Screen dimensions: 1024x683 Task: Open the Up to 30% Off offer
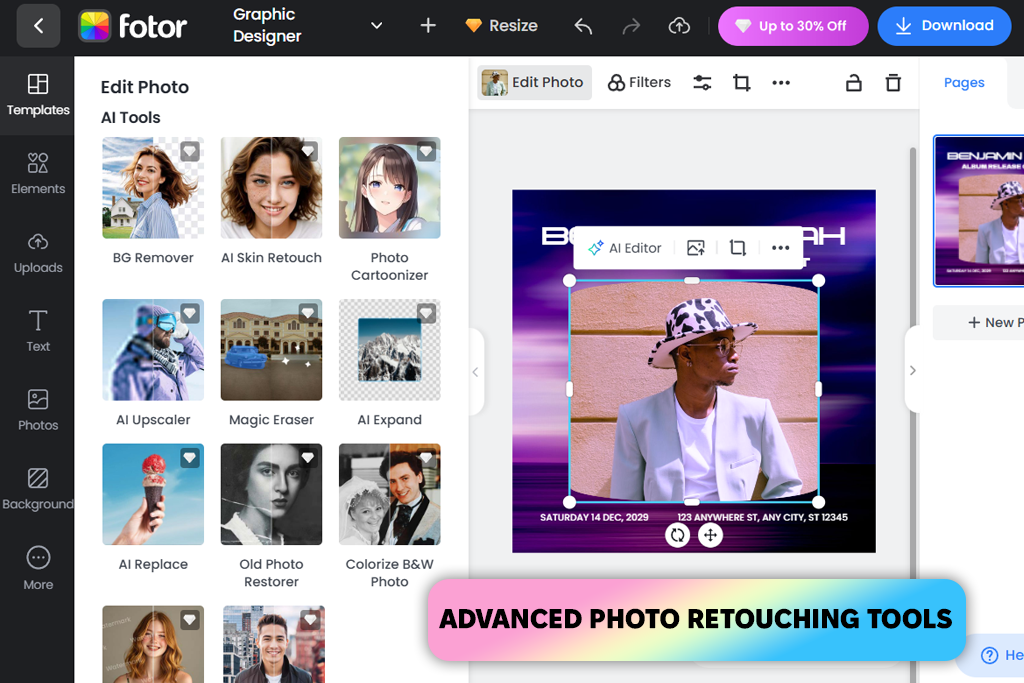793,26
